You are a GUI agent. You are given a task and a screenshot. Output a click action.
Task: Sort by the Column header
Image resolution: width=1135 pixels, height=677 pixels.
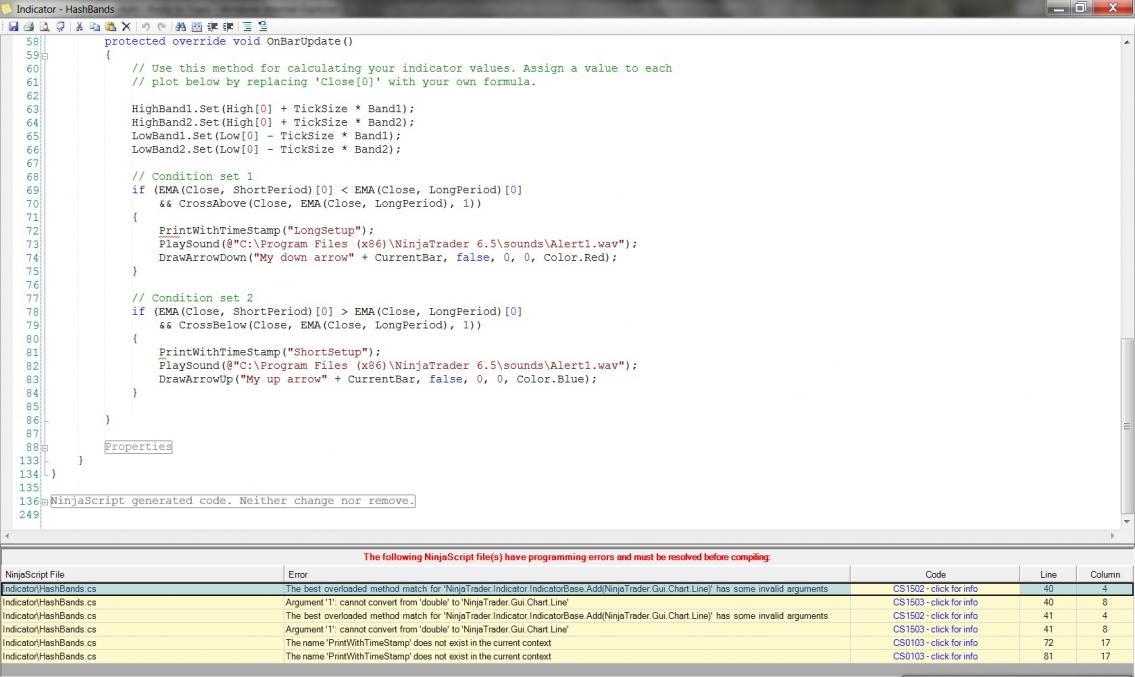(x=1105, y=574)
